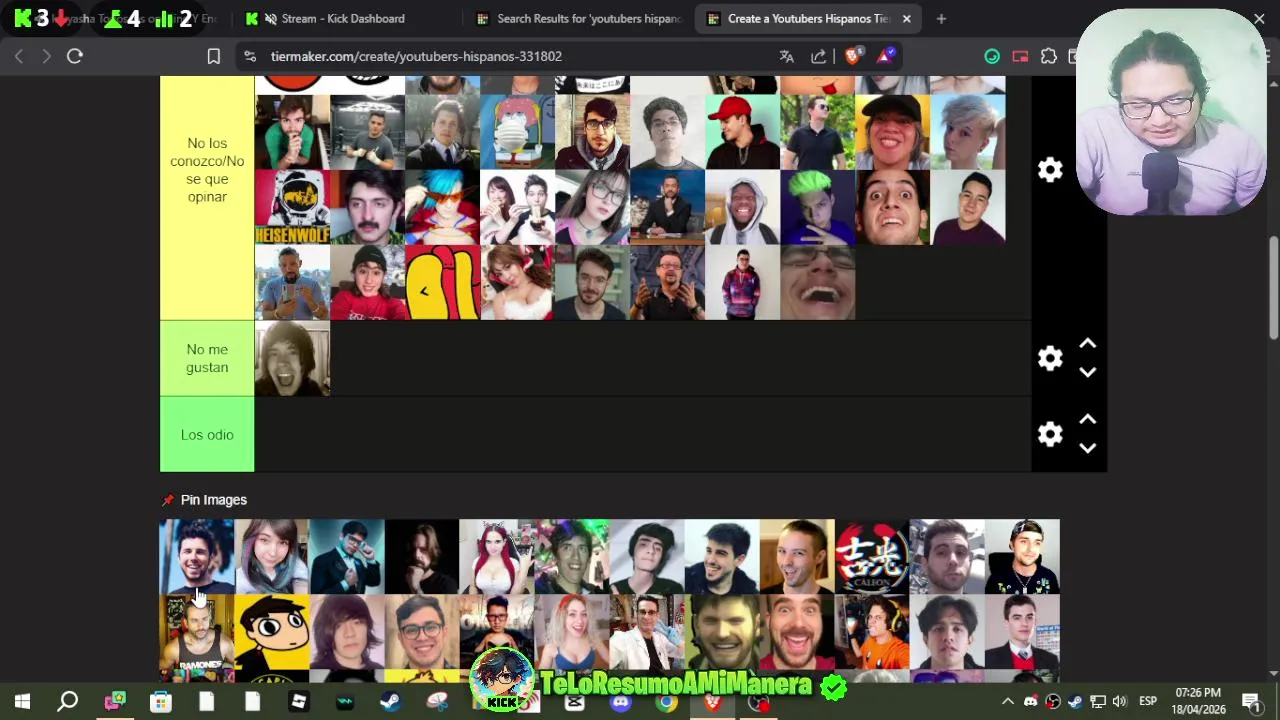Click the 'Pin Images' heading
The width and height of the screenshot is (1280, 720).
(213, 500)
